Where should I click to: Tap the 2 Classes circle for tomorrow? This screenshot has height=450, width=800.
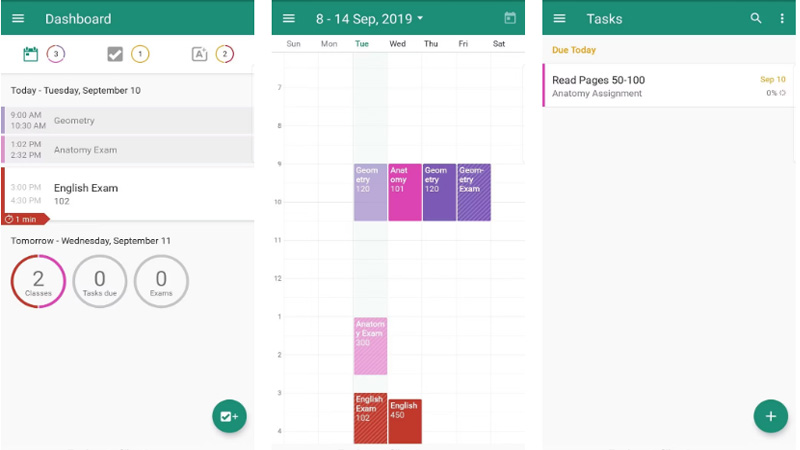pyautogui.click(x=38, y=282)
